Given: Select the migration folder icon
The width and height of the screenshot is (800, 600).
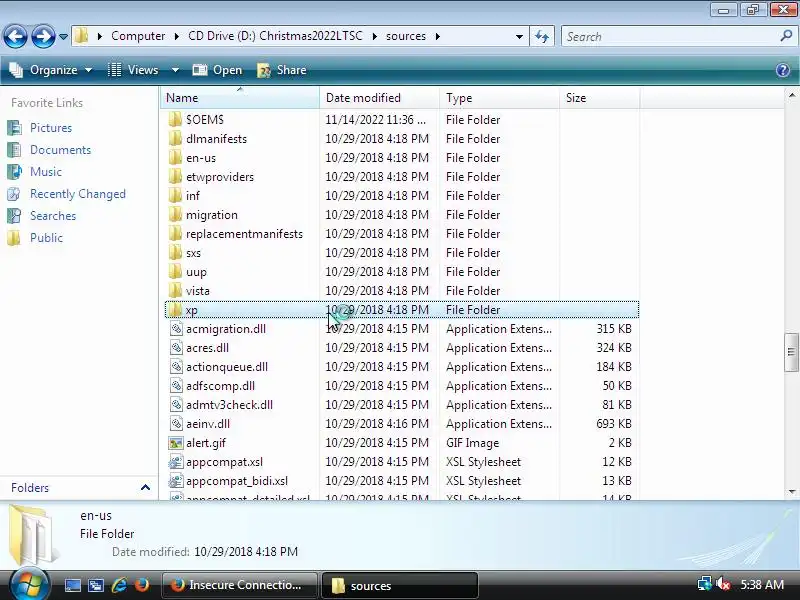Looking at the screenshot, I should (175, 214).
